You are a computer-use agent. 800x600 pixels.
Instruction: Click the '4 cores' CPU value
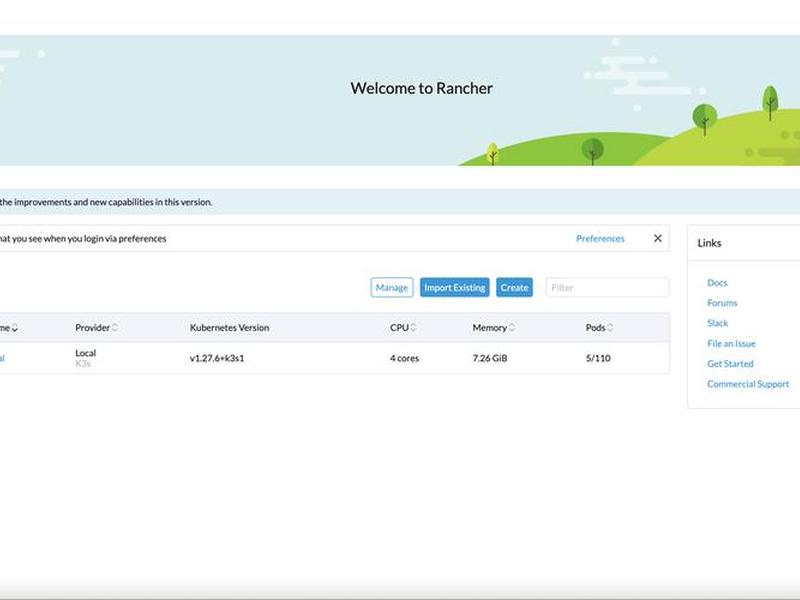(x=405, y=358)
